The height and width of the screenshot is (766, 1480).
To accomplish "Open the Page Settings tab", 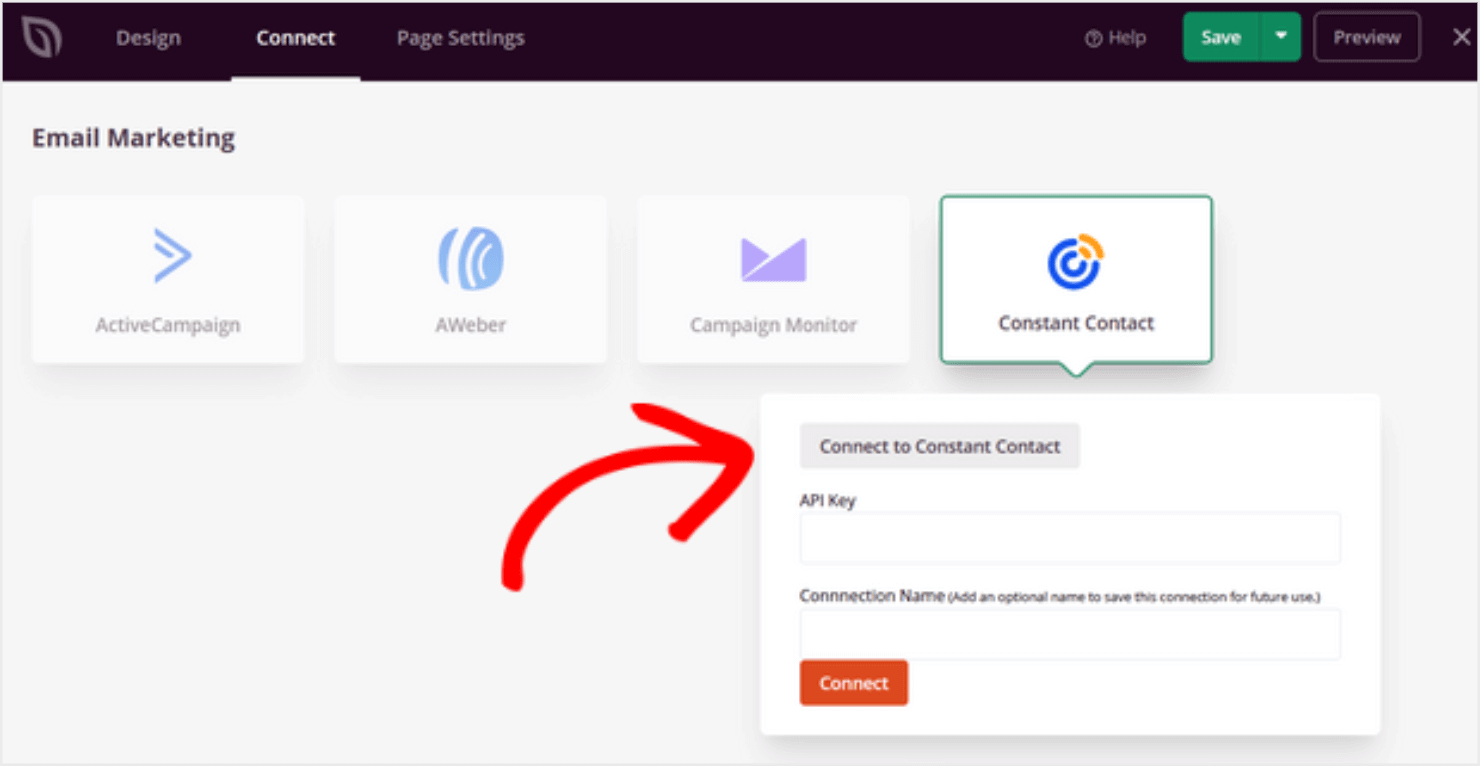I will point(460,38).
